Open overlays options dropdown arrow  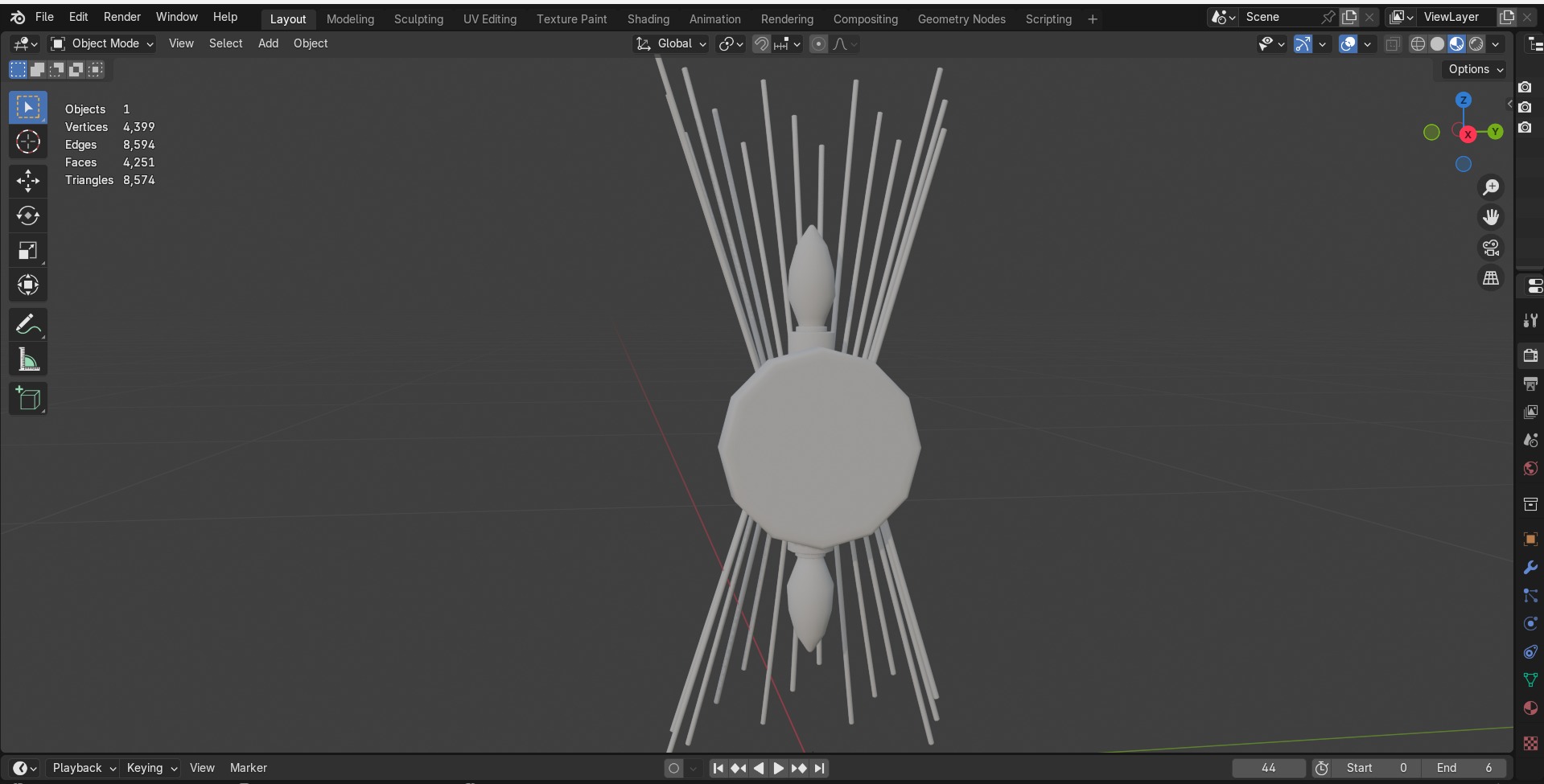[x=1367, y=44]
